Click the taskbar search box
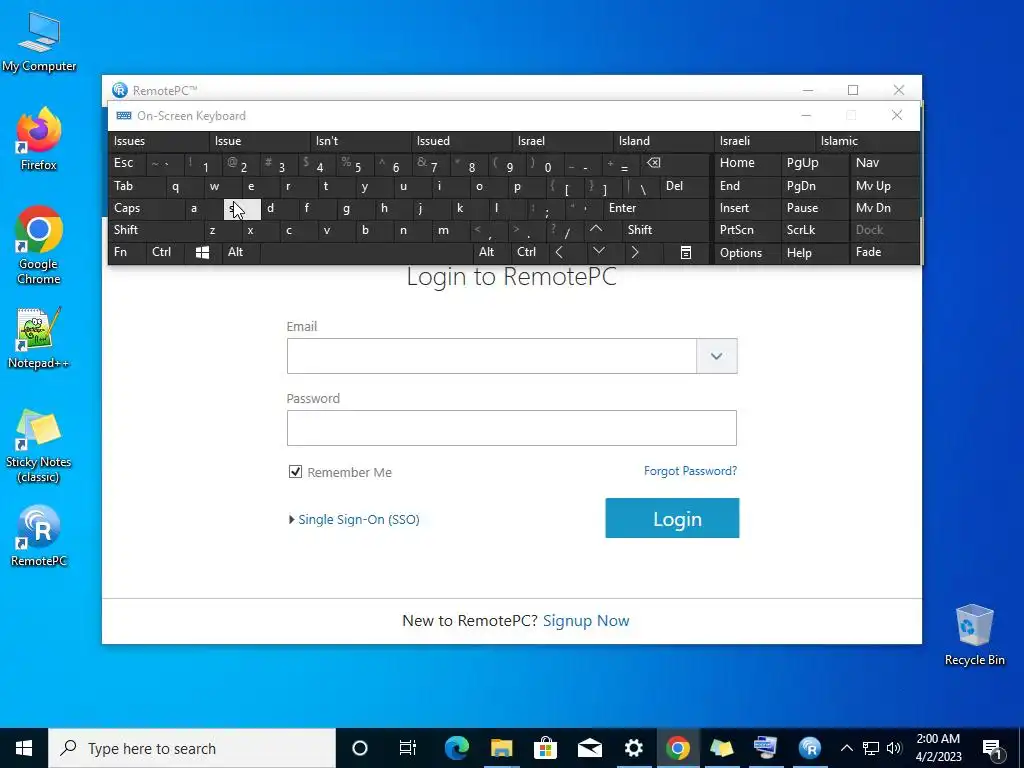The image size is (1024, 768). (192, 748)
